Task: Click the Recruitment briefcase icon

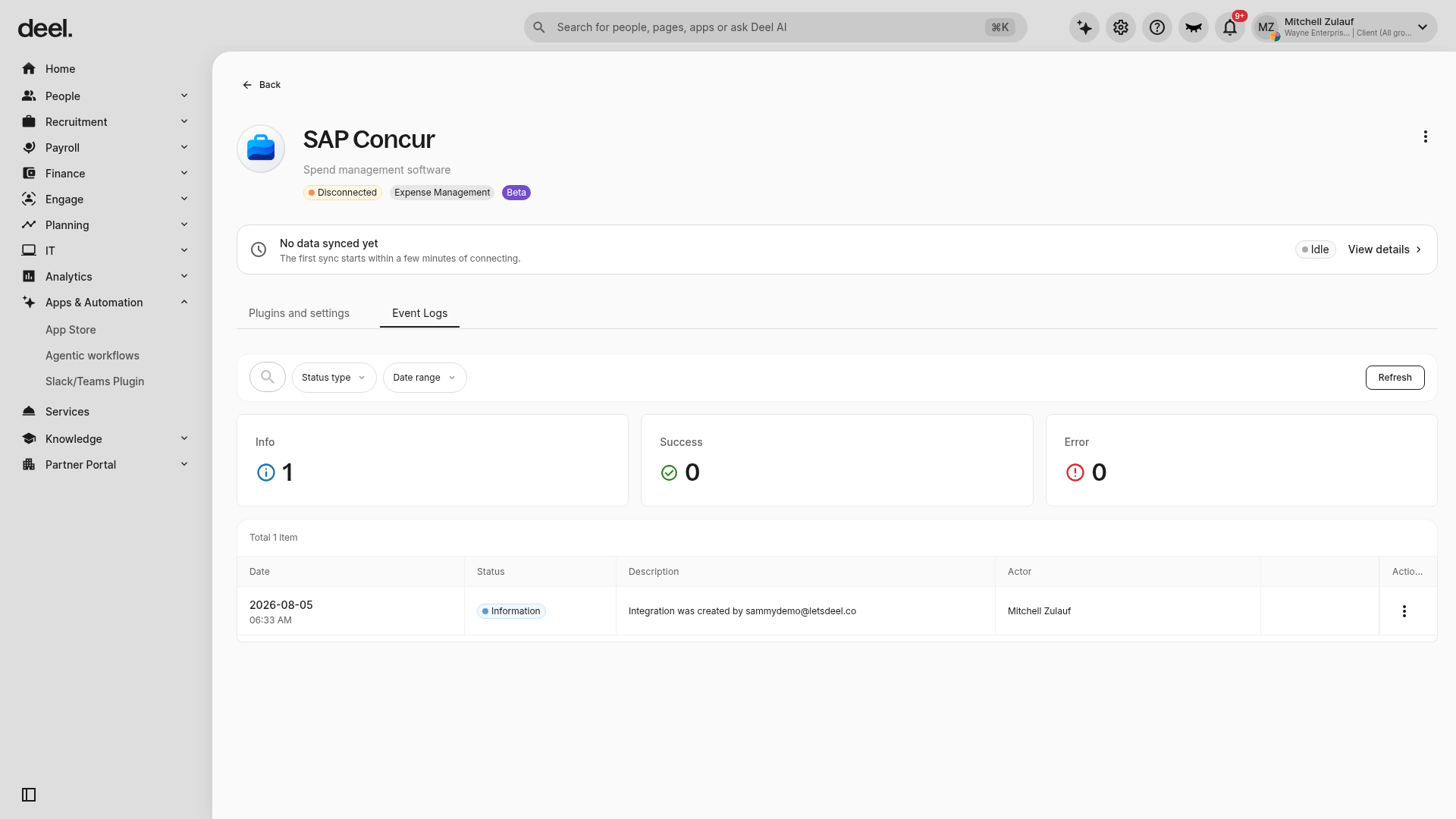Action: point(29,122)
